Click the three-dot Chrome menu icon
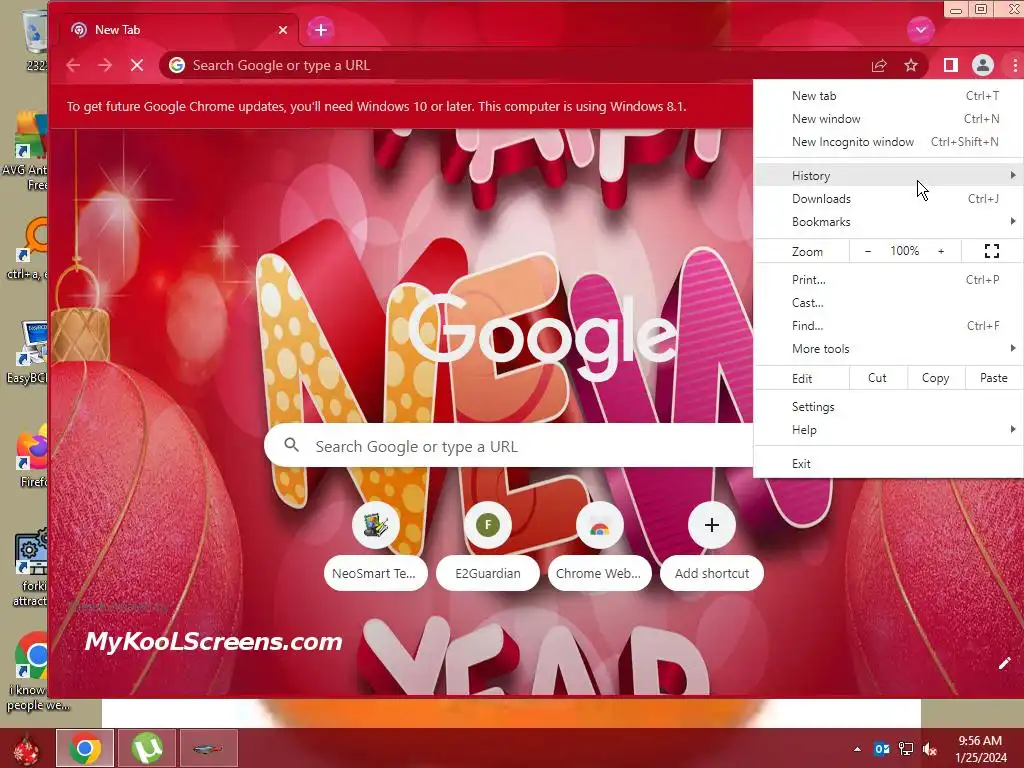1024x768 pixels. pyautogui.click(x=1014, y=65)
